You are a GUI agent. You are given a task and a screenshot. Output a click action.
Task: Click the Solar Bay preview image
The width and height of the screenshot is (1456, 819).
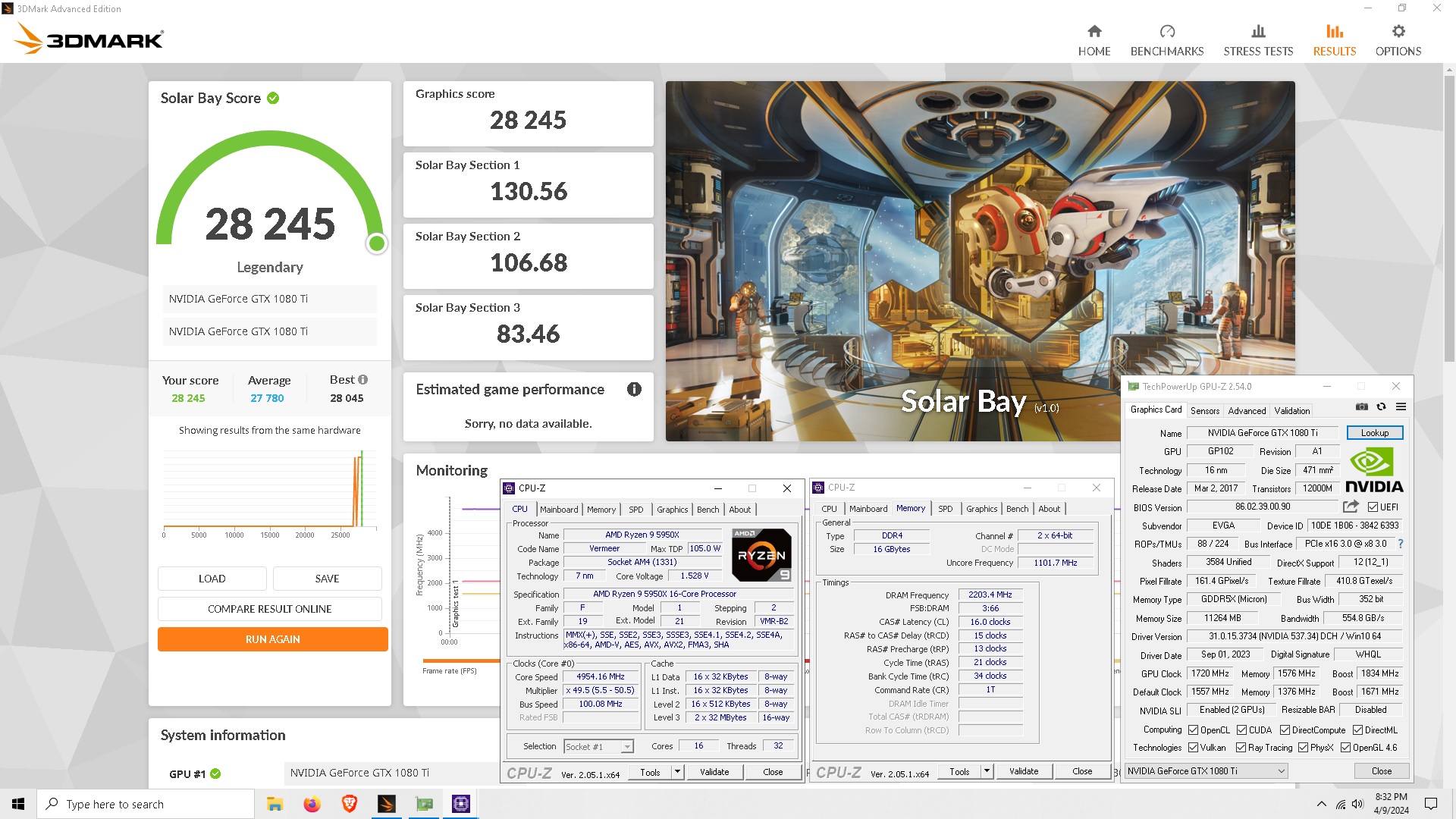980,261
